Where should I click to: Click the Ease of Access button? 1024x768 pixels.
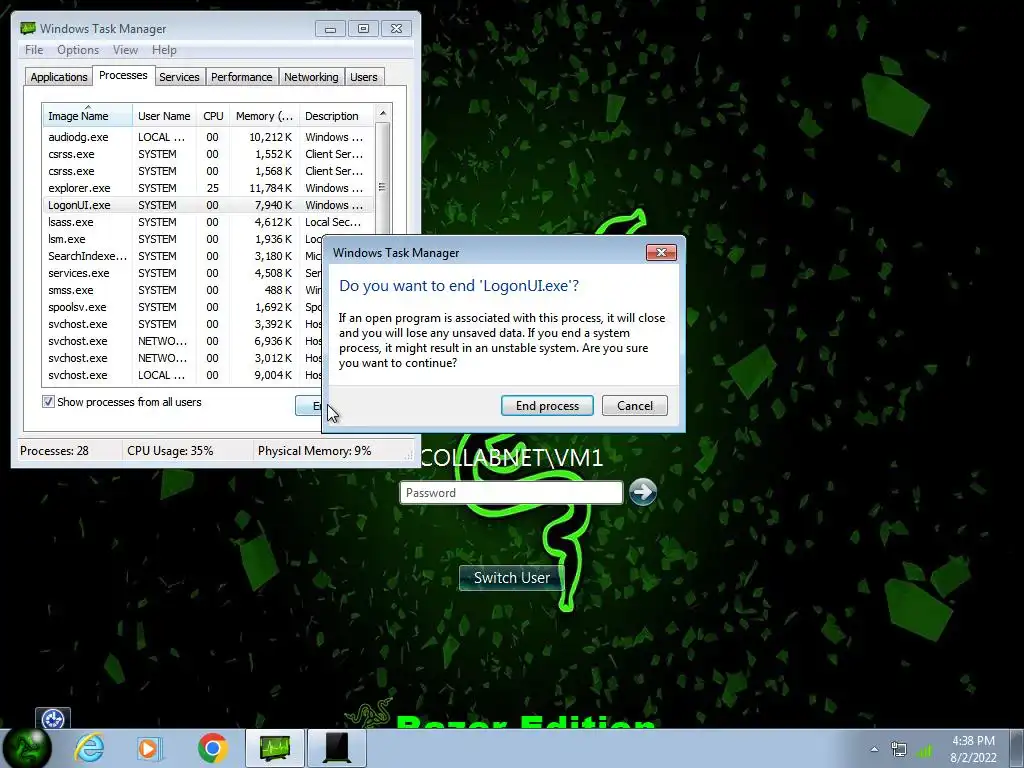(53, 719)
